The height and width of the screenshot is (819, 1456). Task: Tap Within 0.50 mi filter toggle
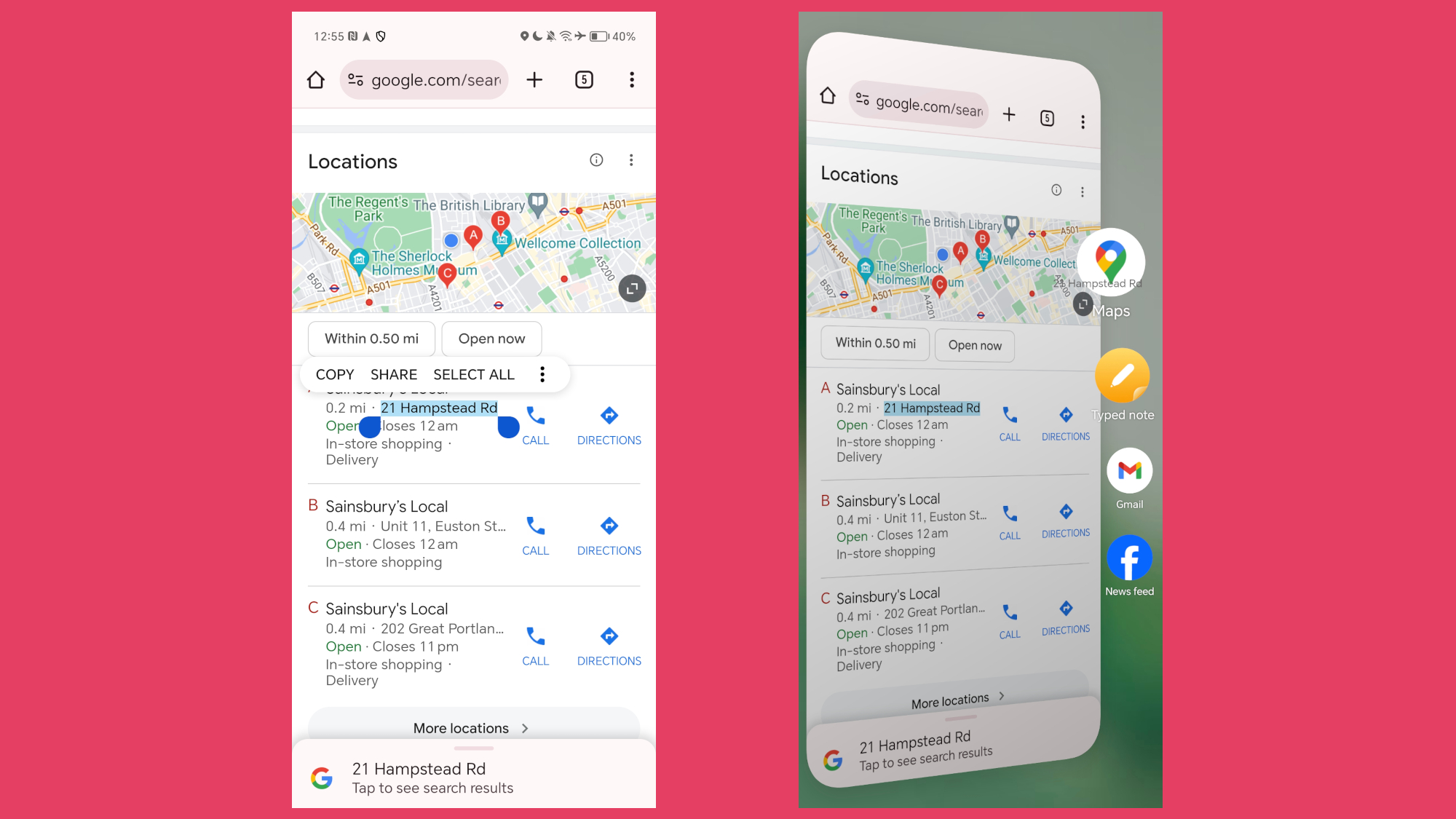(x=371, y=338)
